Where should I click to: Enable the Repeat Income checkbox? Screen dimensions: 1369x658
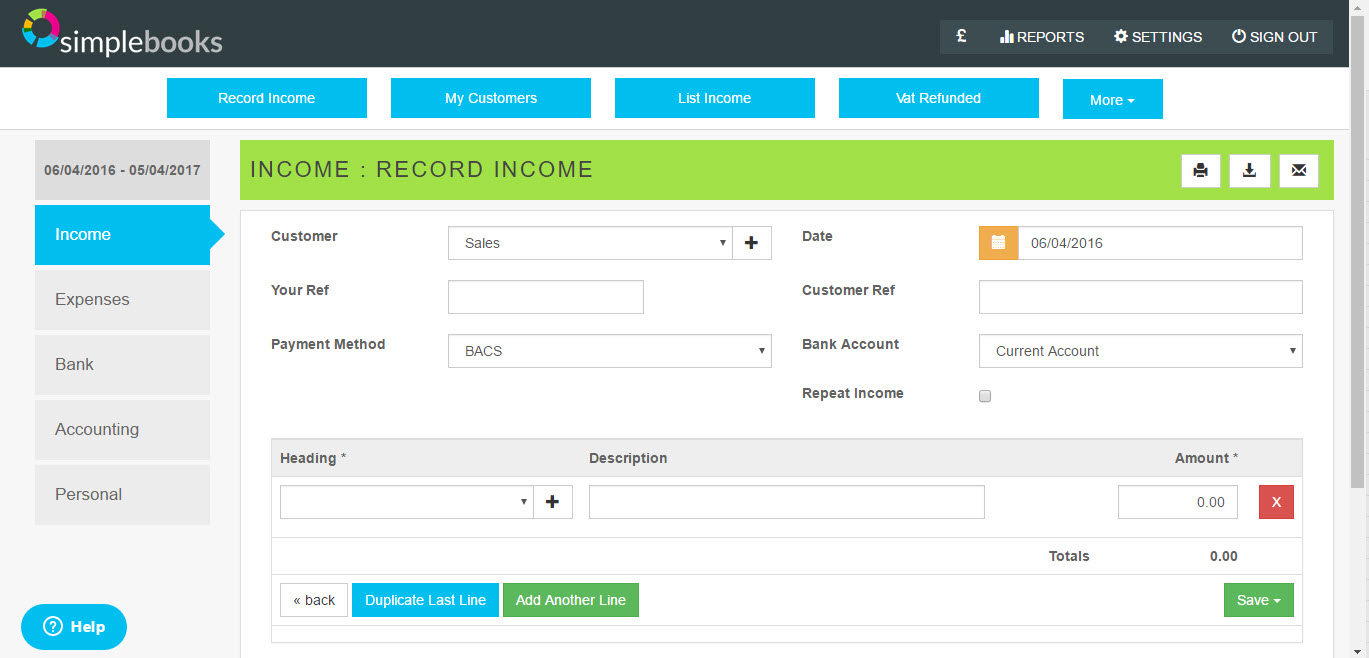coord(984,396)
